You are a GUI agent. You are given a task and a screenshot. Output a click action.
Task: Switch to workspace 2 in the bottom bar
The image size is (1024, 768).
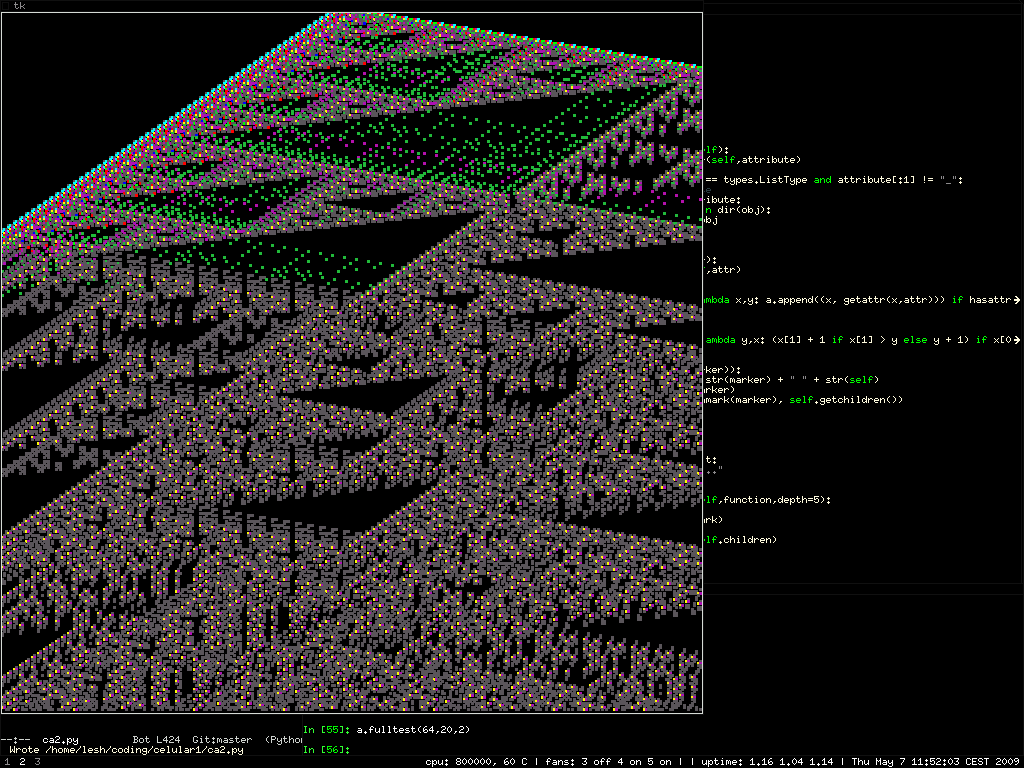[22, 761]
